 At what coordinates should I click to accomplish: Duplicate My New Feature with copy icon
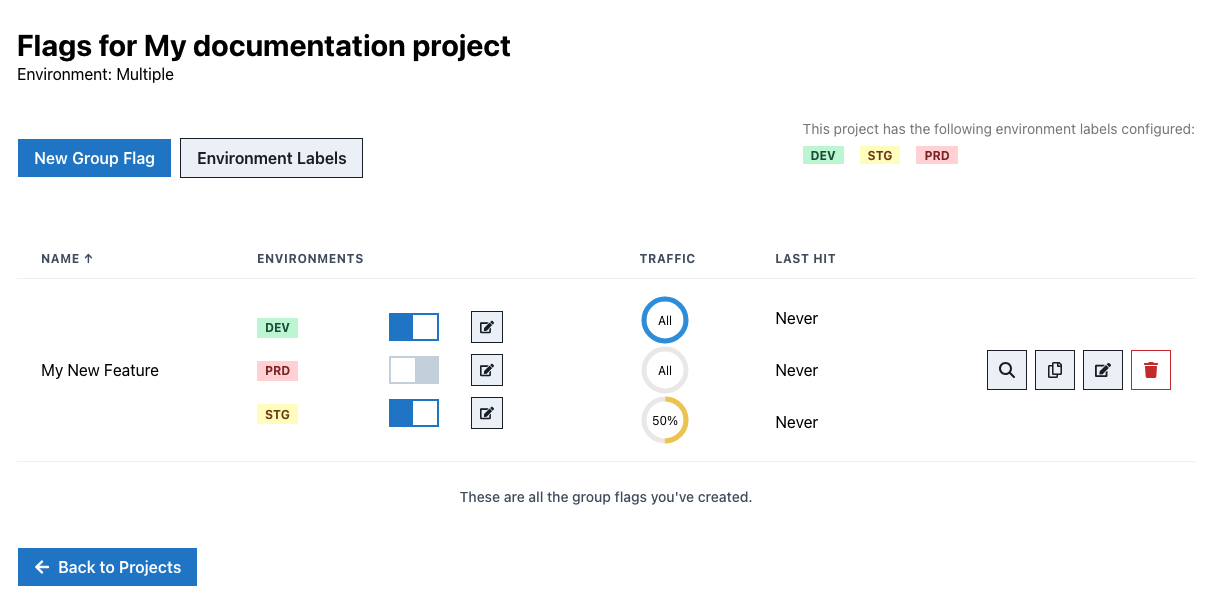pos(1054,370)
